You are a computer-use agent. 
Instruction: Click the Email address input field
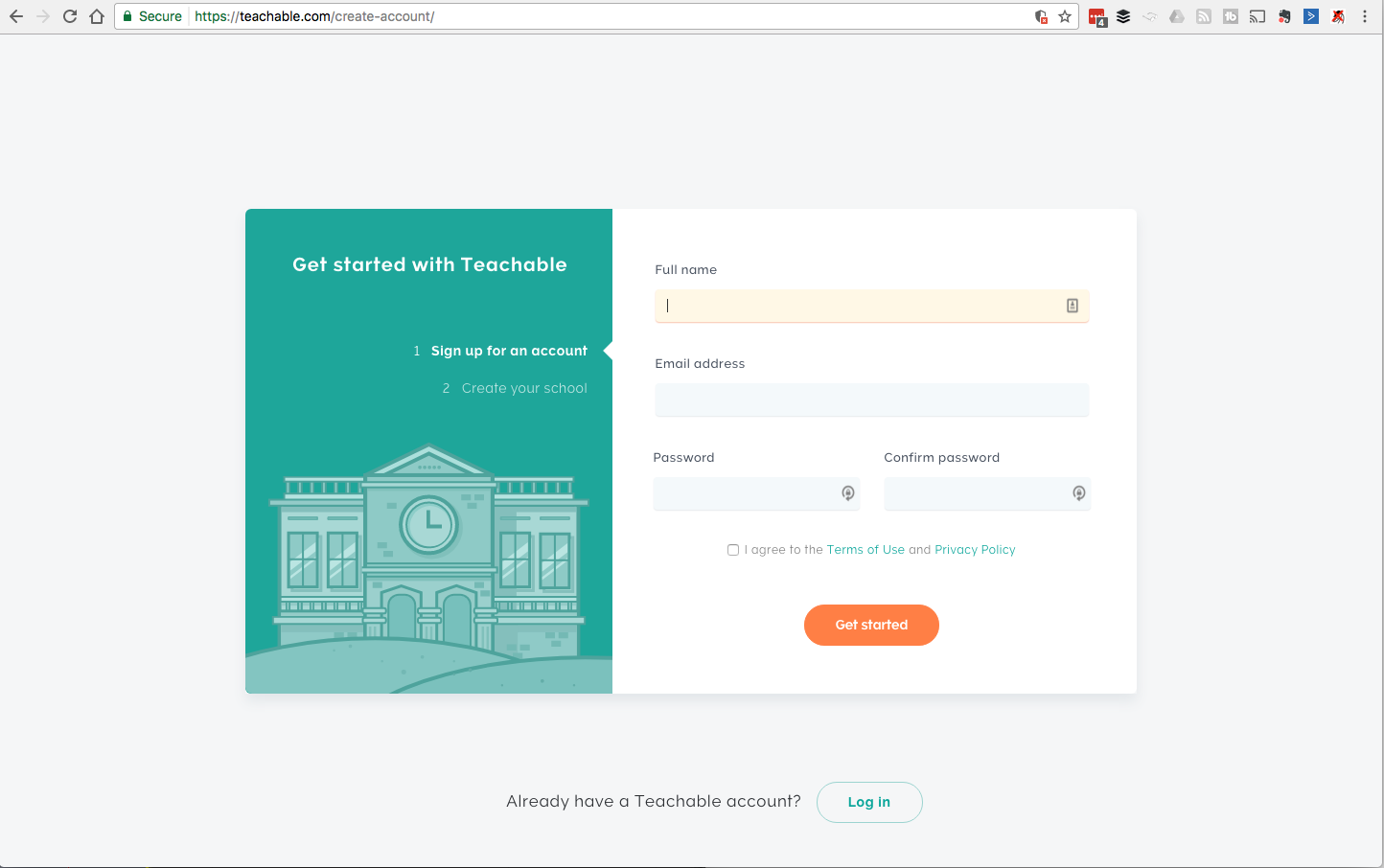(871, 400)
